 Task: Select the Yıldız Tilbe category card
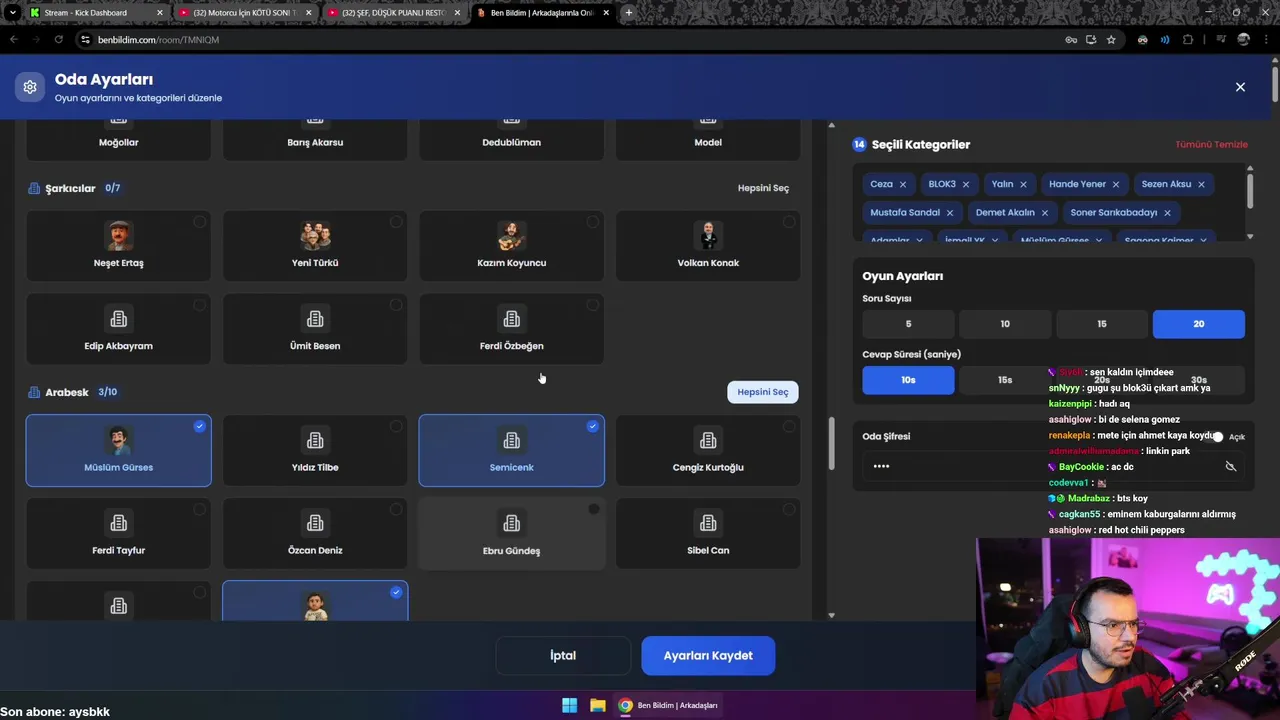(315, 450)
